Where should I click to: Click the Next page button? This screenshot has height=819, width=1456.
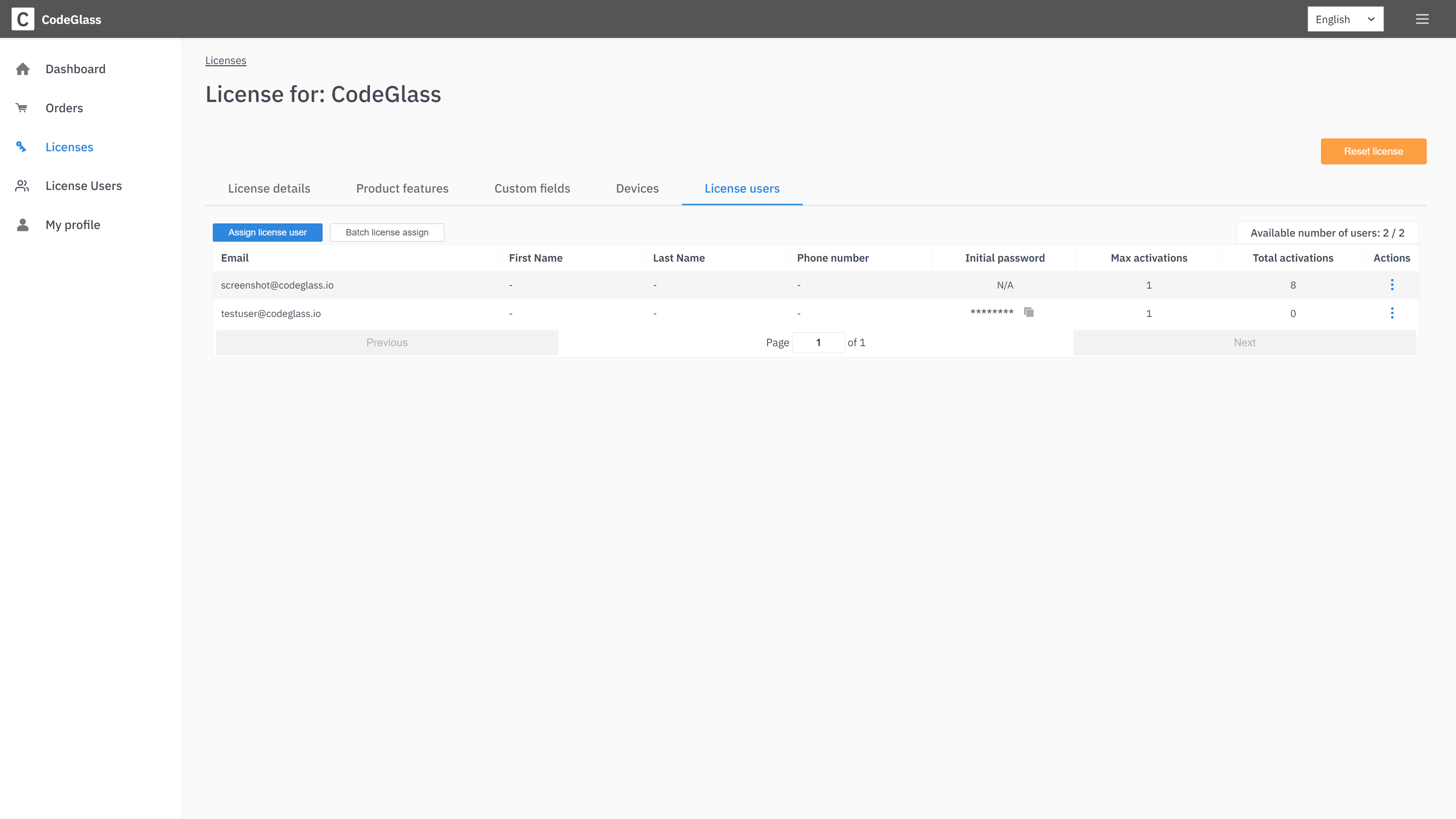tap(1244, 342)
